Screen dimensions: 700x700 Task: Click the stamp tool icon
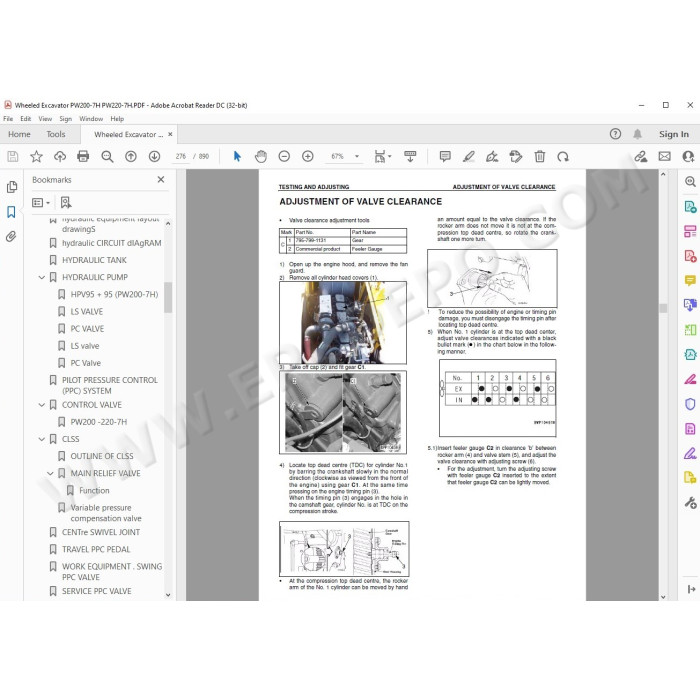tap(516, 156)
